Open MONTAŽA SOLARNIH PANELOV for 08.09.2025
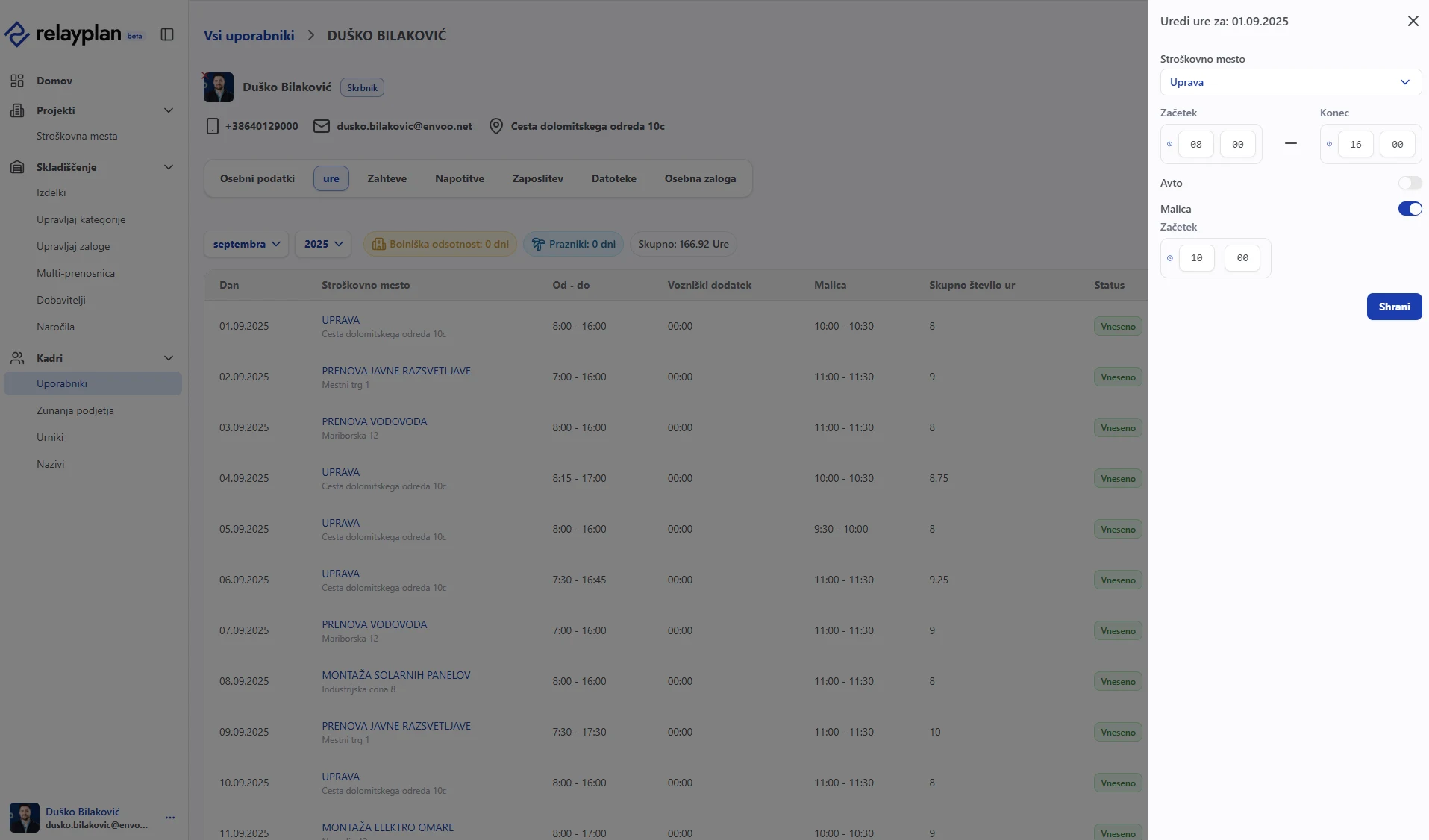 [396, 675]
